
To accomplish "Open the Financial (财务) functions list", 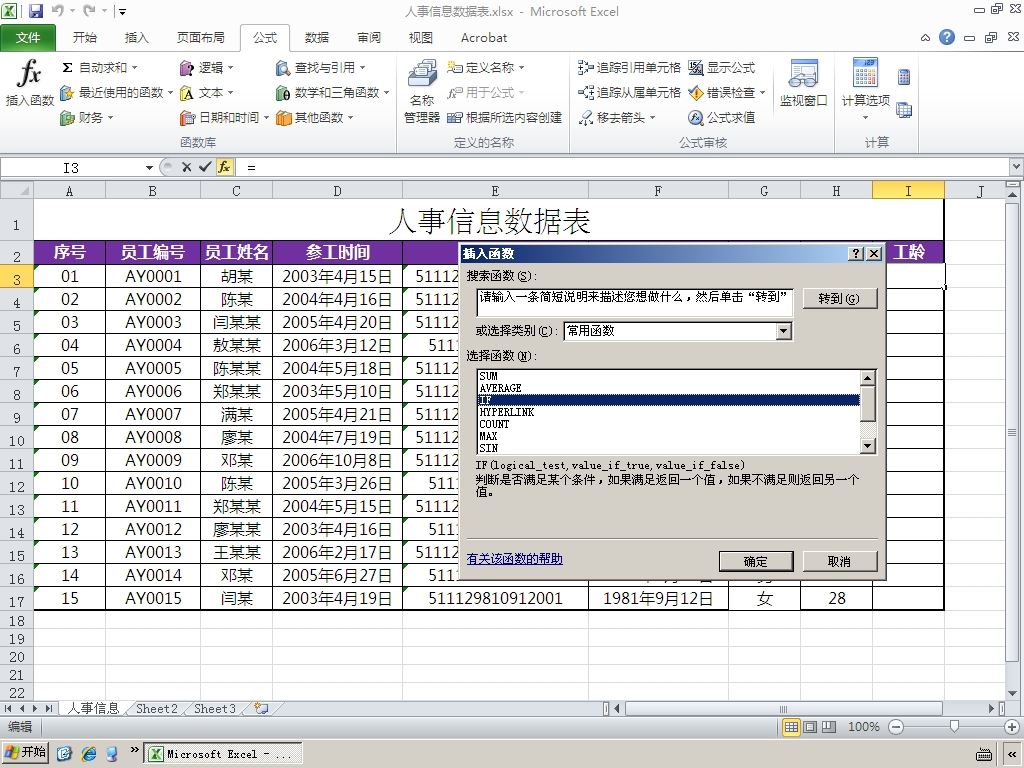I will click(87, 118).
